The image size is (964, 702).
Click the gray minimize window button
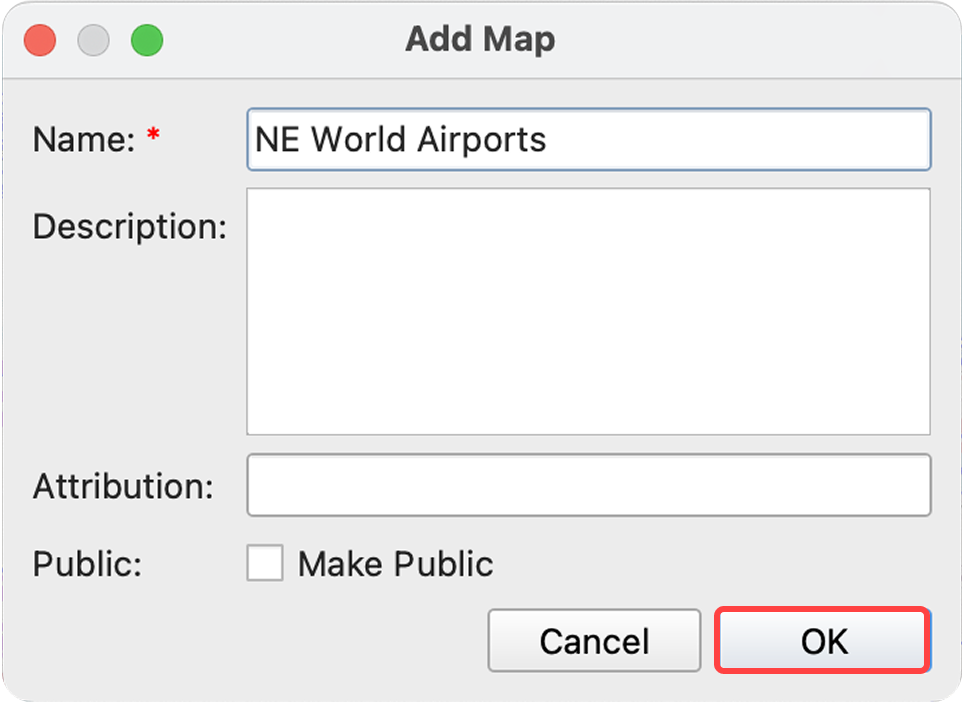pos(94,41)
